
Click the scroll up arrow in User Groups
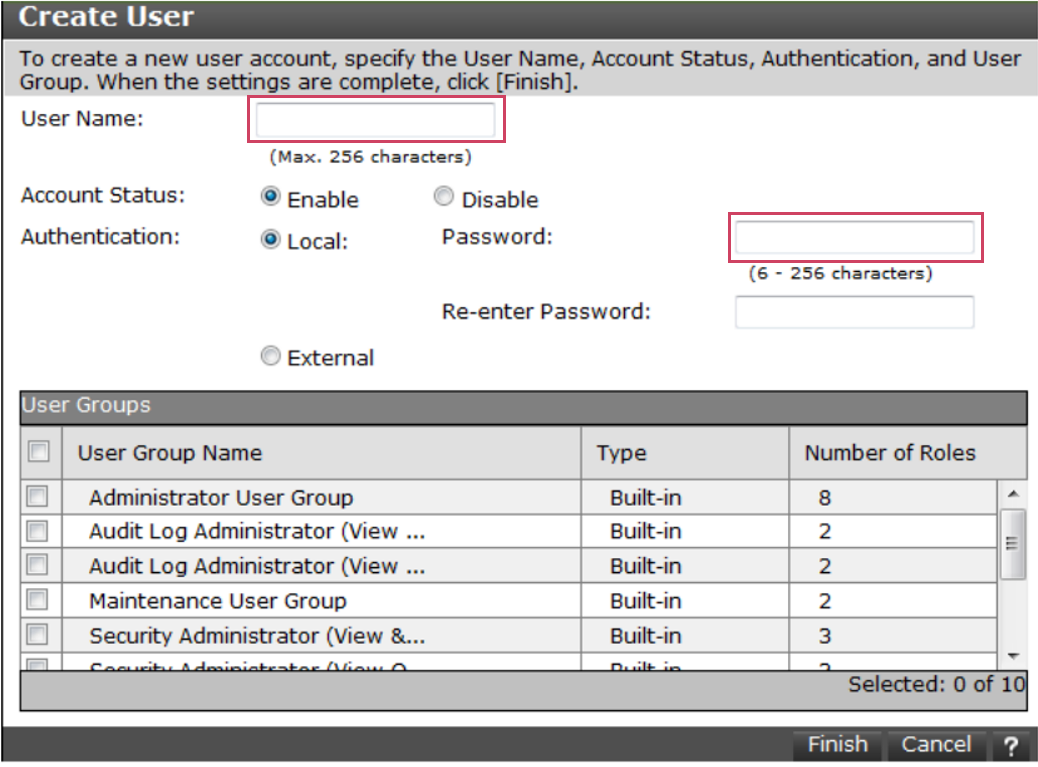1012,494
